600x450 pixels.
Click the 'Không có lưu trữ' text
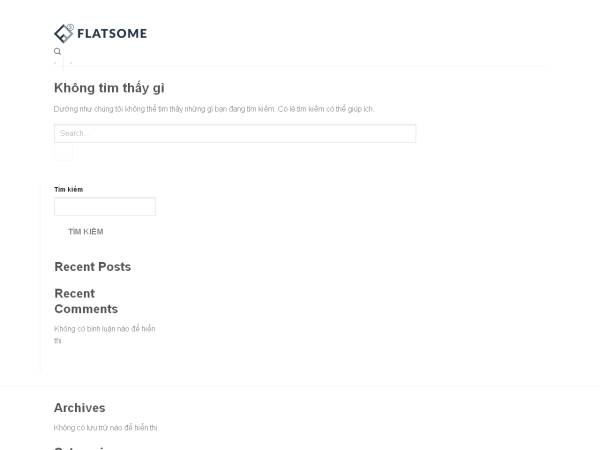[106, 428]
